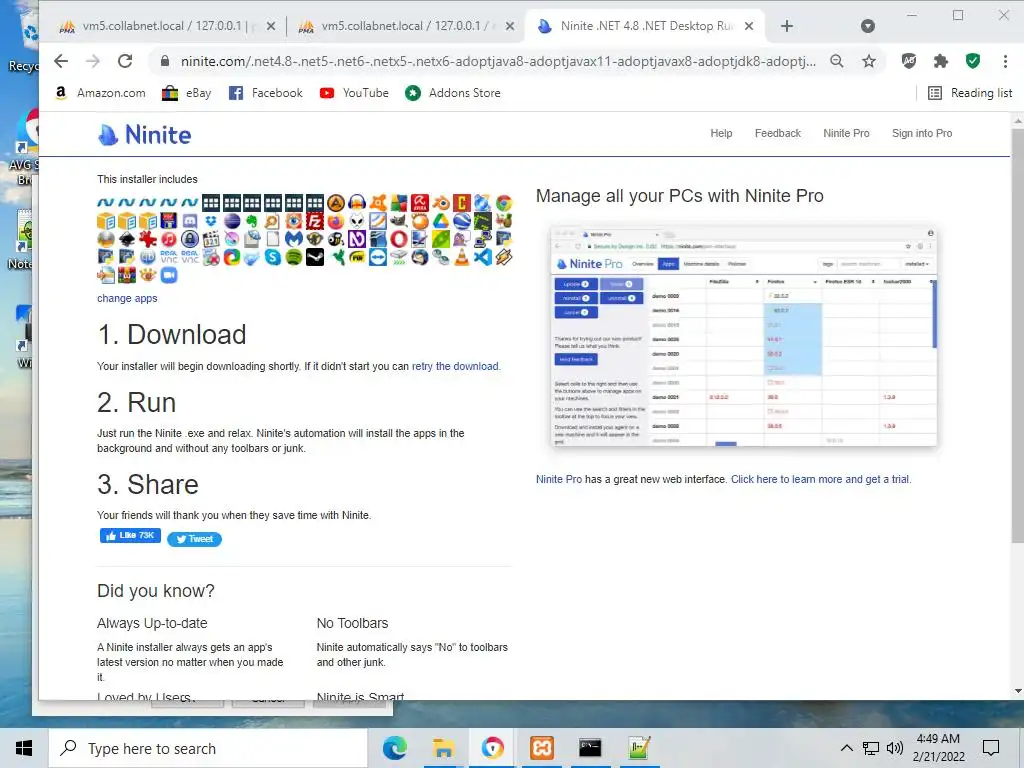Viewport: 1024px width, 768px height.
Task: Click the Audacity headphones icon
Action: tap(357, 202)
